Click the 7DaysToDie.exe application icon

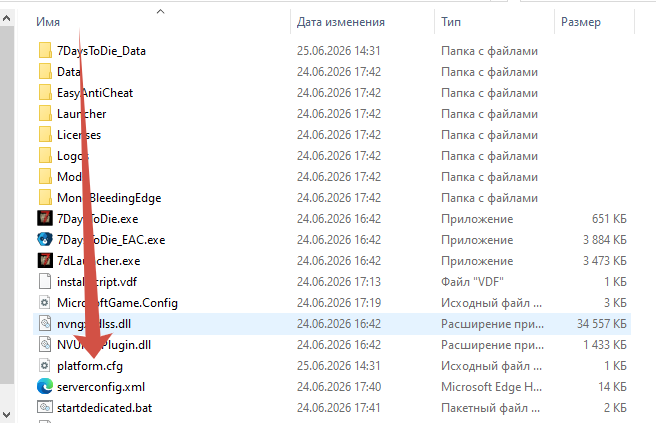[45, 218]
